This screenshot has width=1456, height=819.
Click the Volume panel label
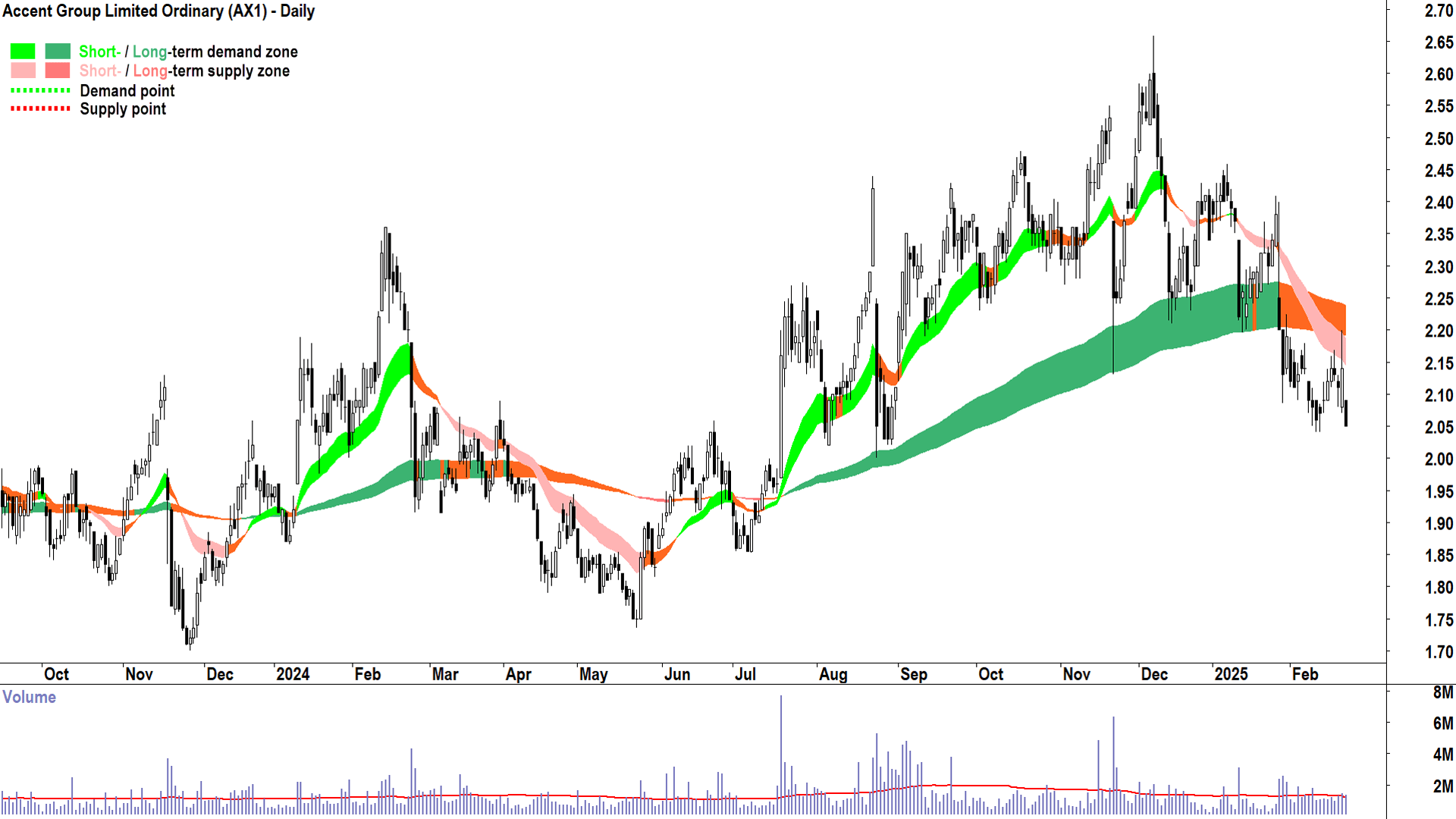click(29, 697)
